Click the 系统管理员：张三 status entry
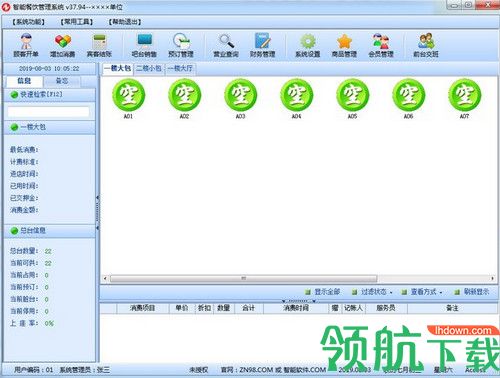This screenshot has height=378, width=500. coord(84,370)
